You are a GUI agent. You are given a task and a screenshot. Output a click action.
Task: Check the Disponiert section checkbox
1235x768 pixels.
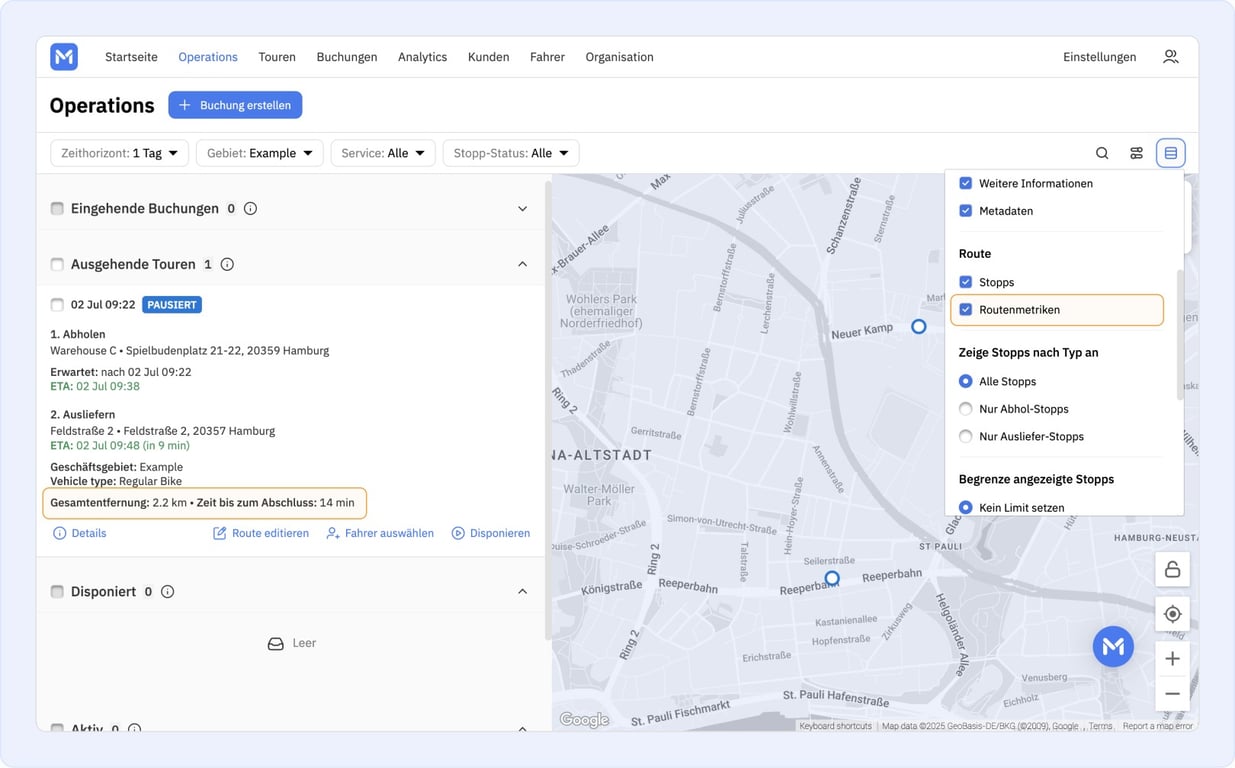click(57, 592)
